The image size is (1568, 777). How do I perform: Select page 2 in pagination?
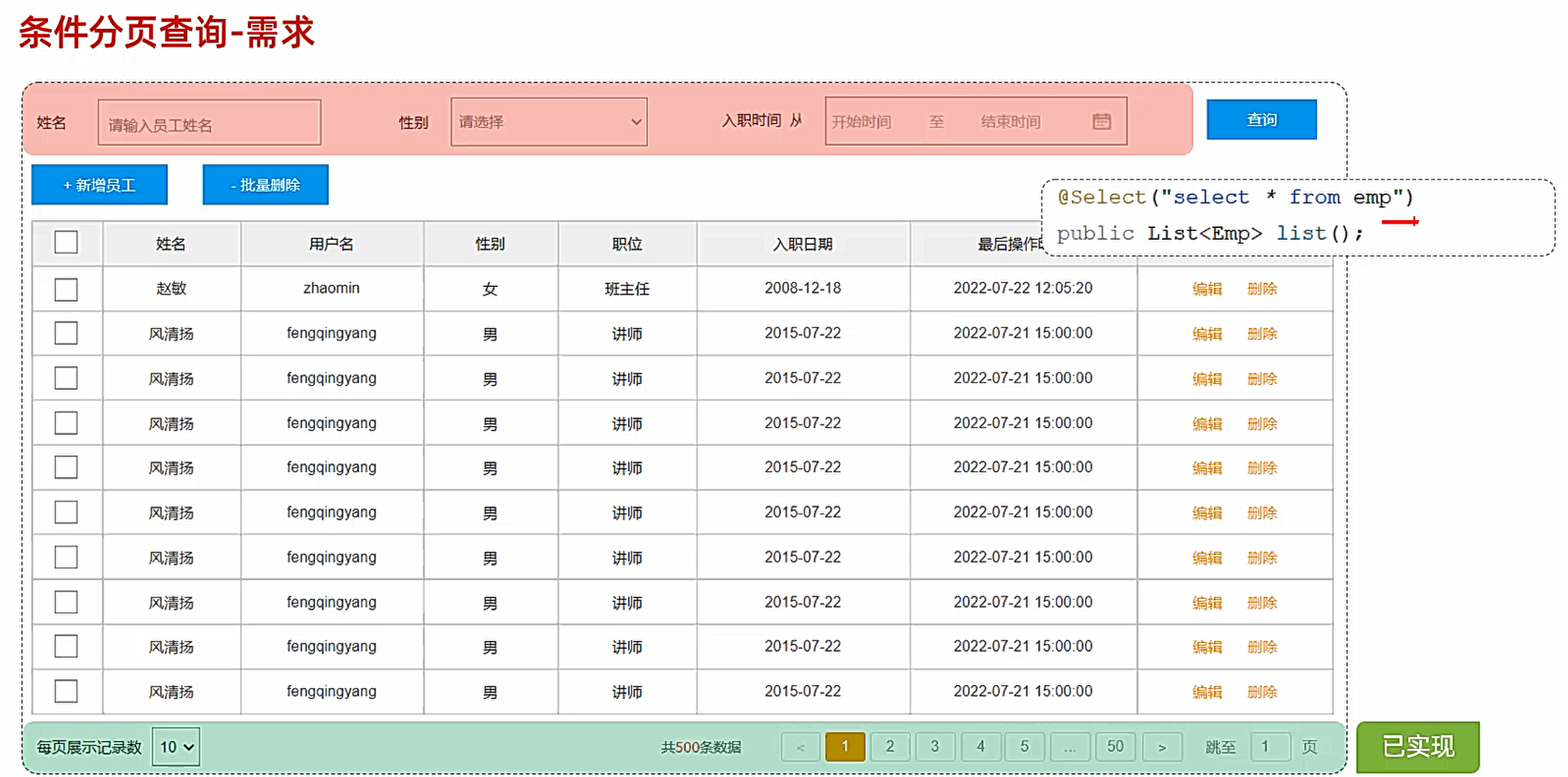pos(890,747)
